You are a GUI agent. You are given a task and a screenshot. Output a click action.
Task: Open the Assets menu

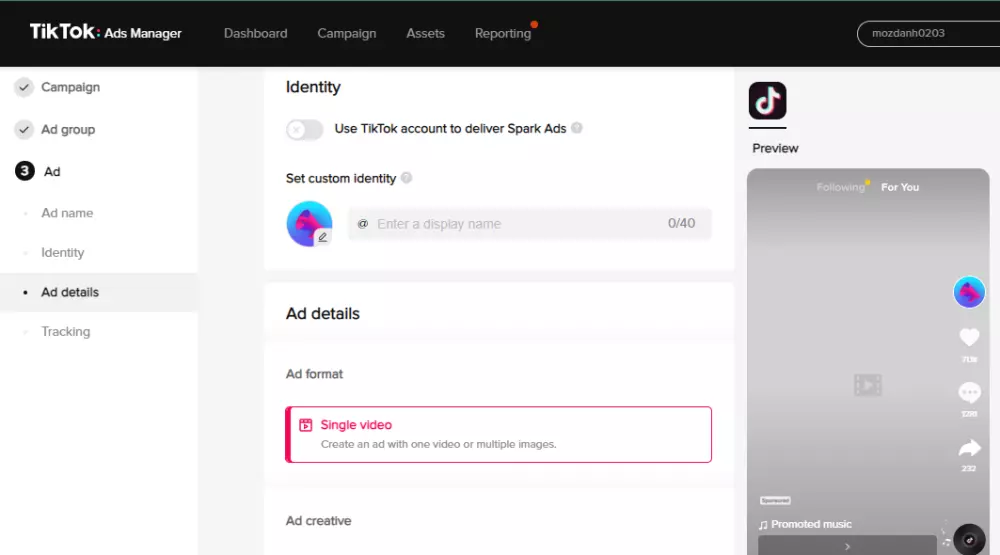click(x=425, y=33)
